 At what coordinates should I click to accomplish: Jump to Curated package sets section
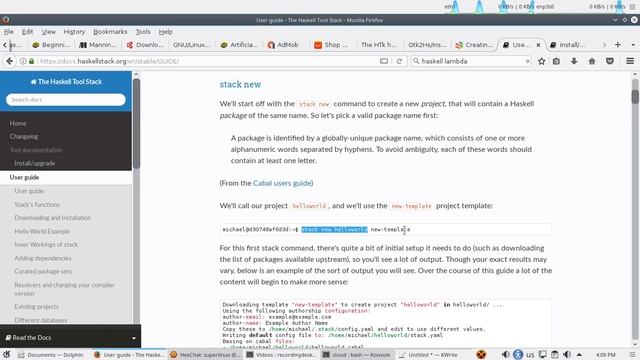43,271
